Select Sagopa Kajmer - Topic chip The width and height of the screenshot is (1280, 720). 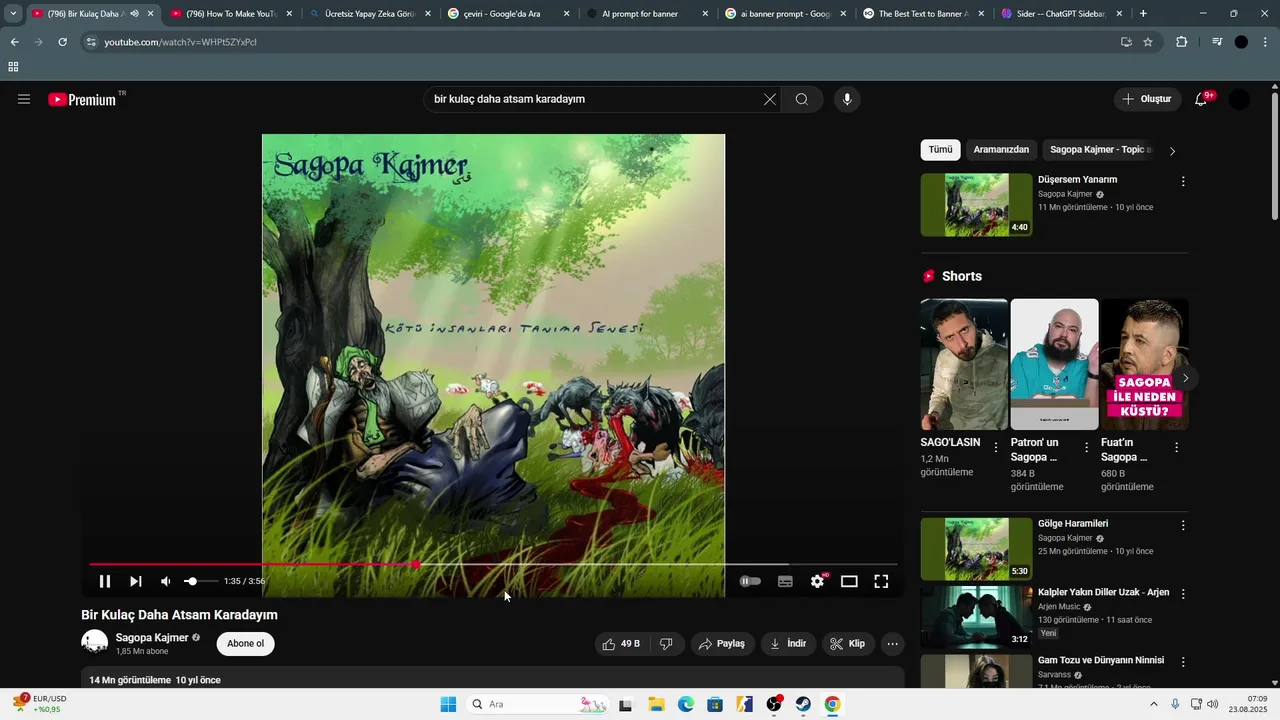pyautogui.click(x=1098, y=150)
